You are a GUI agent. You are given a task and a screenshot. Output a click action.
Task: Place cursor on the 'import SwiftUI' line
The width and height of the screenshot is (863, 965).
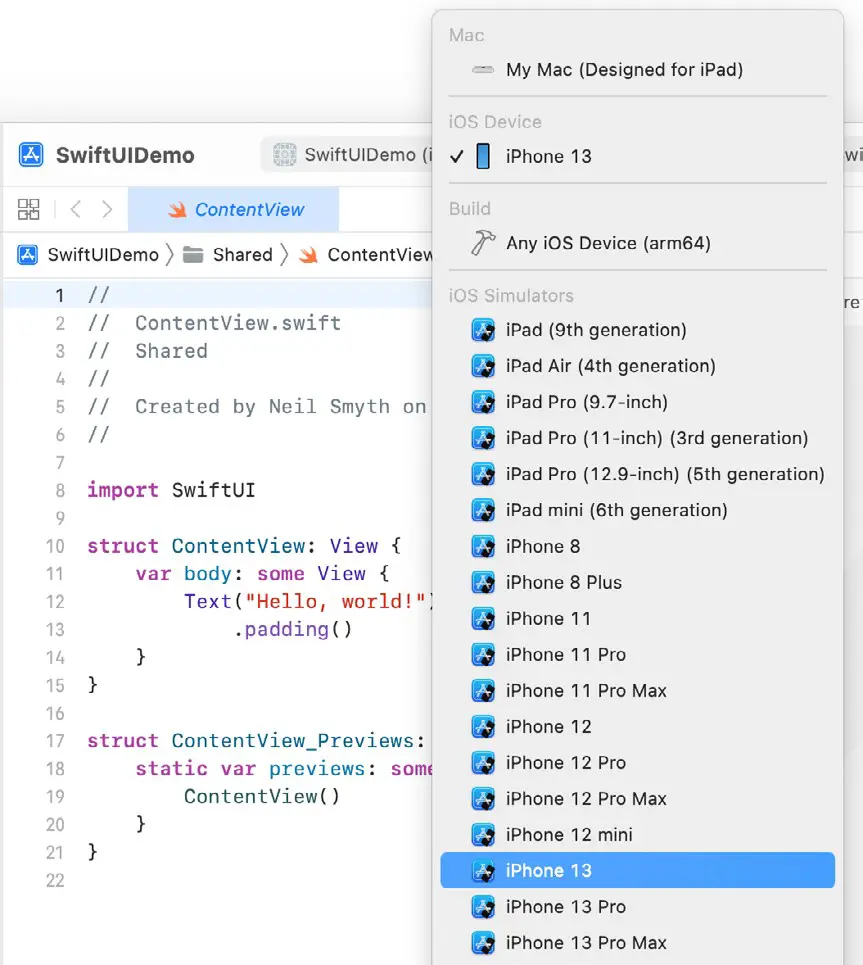pos(171,490)
